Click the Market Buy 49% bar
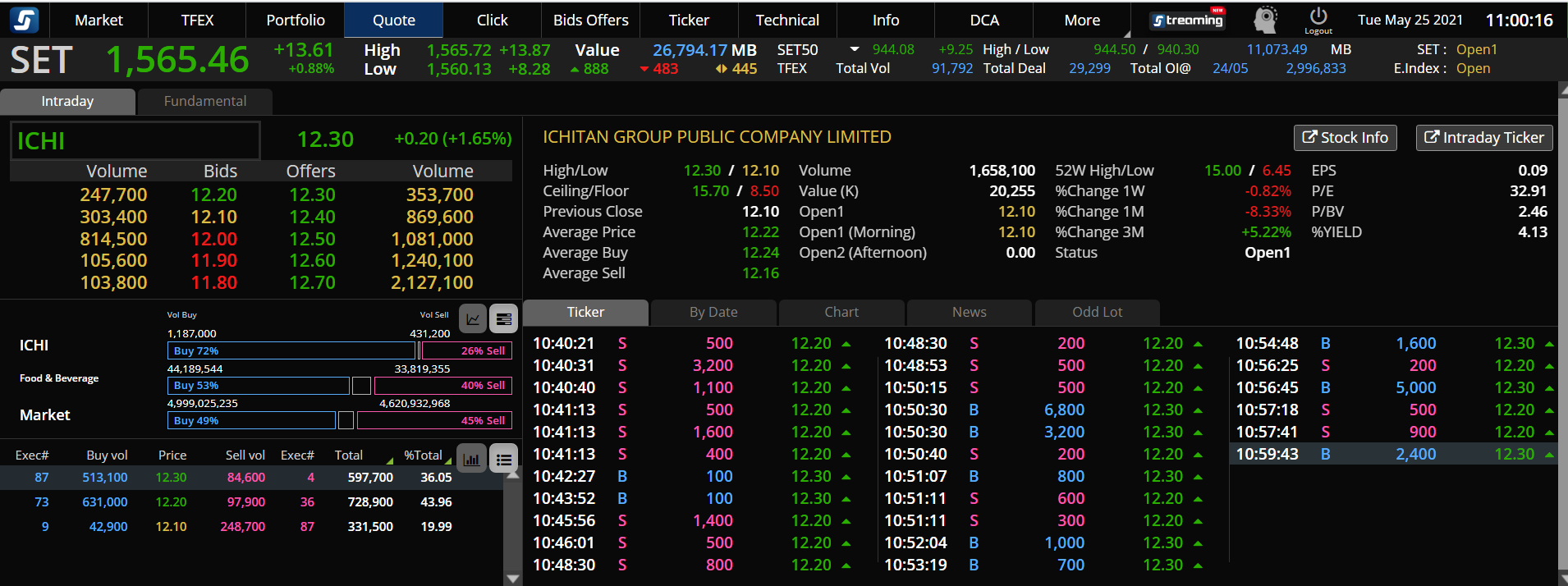Viewport: 1568px width, 586px height. click(251, 420)
